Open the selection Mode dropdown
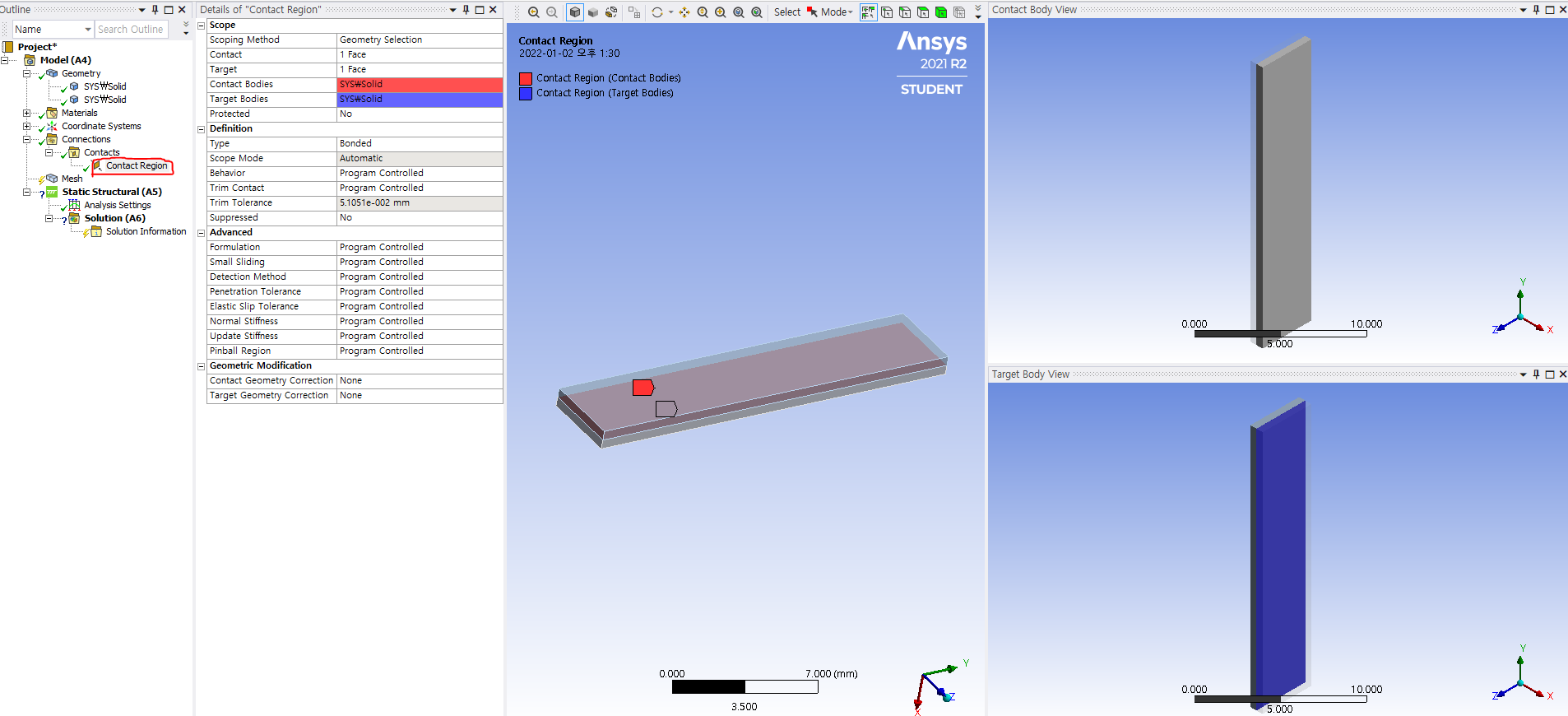 tap(837, 12)
